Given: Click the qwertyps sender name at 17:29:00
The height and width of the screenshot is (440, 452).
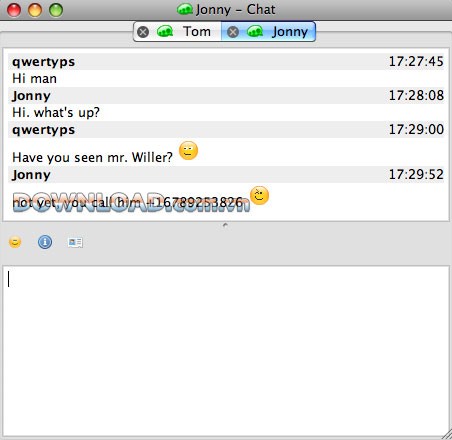Looking at the screenshot, I should pos(44,130).
